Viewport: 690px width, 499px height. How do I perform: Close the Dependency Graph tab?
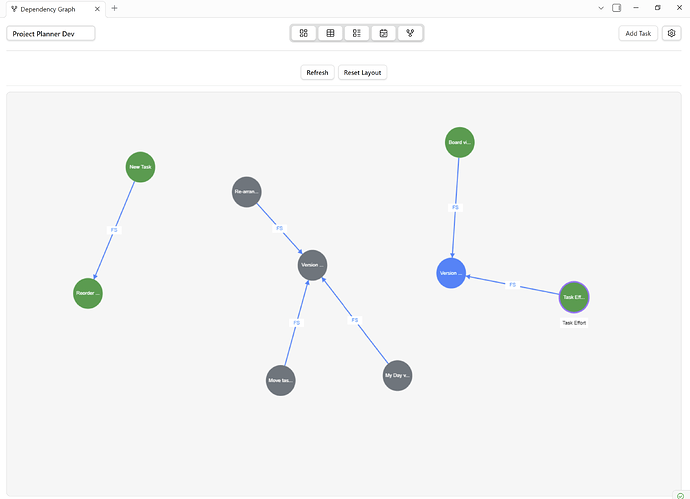(98, 8)
